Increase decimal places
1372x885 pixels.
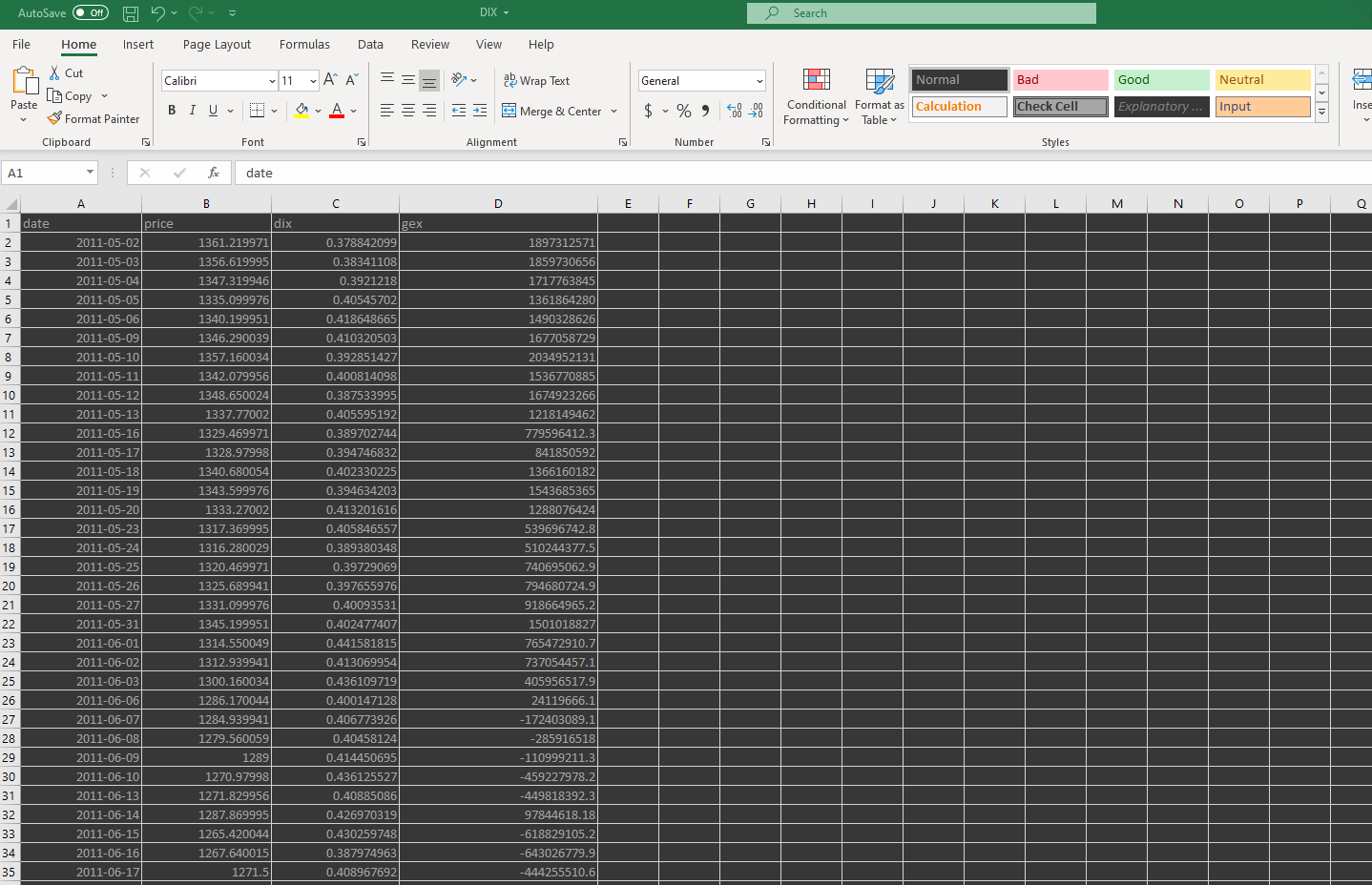point(734,111)
